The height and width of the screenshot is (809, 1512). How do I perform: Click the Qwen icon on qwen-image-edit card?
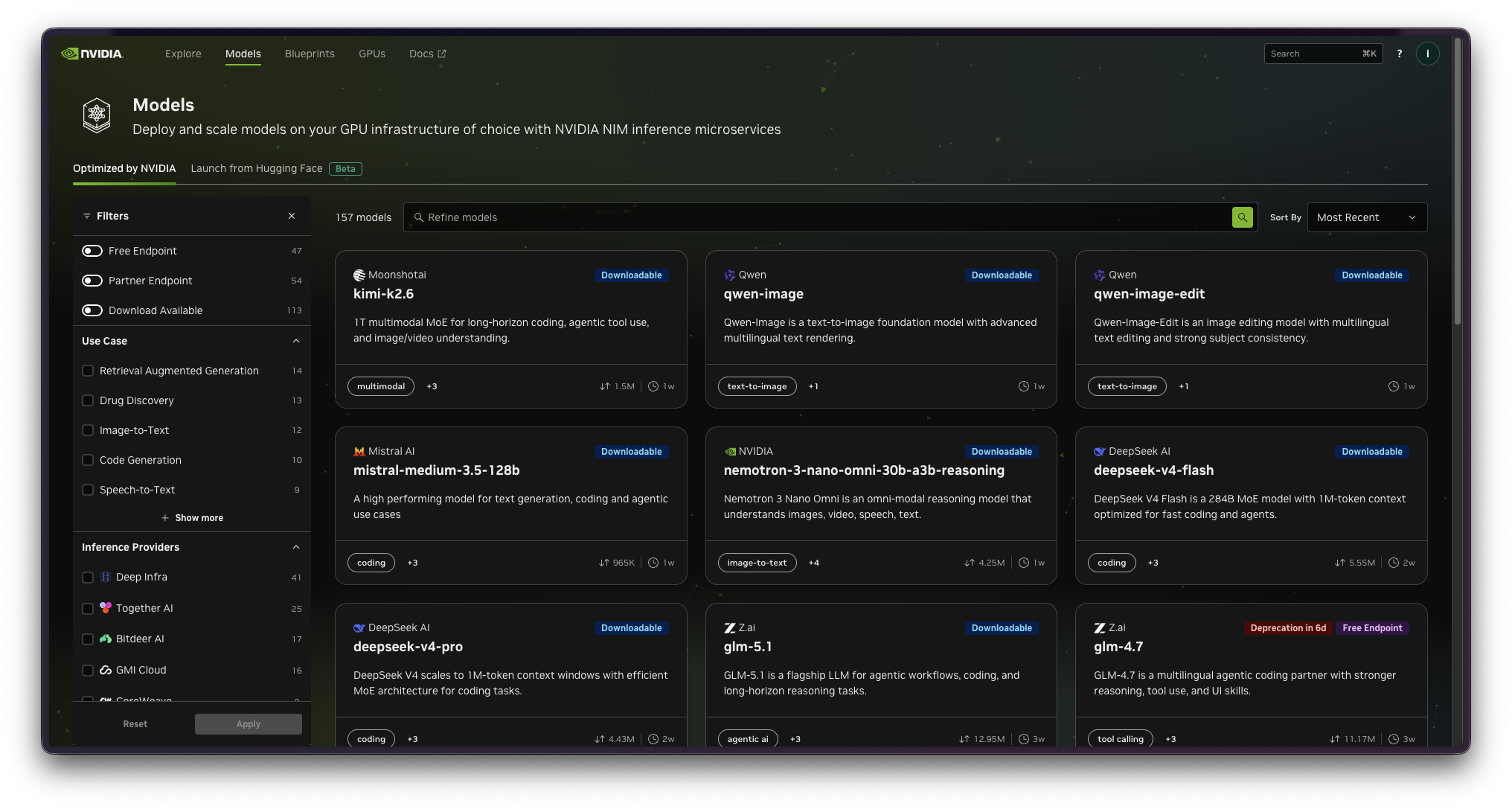(1099, 275)
